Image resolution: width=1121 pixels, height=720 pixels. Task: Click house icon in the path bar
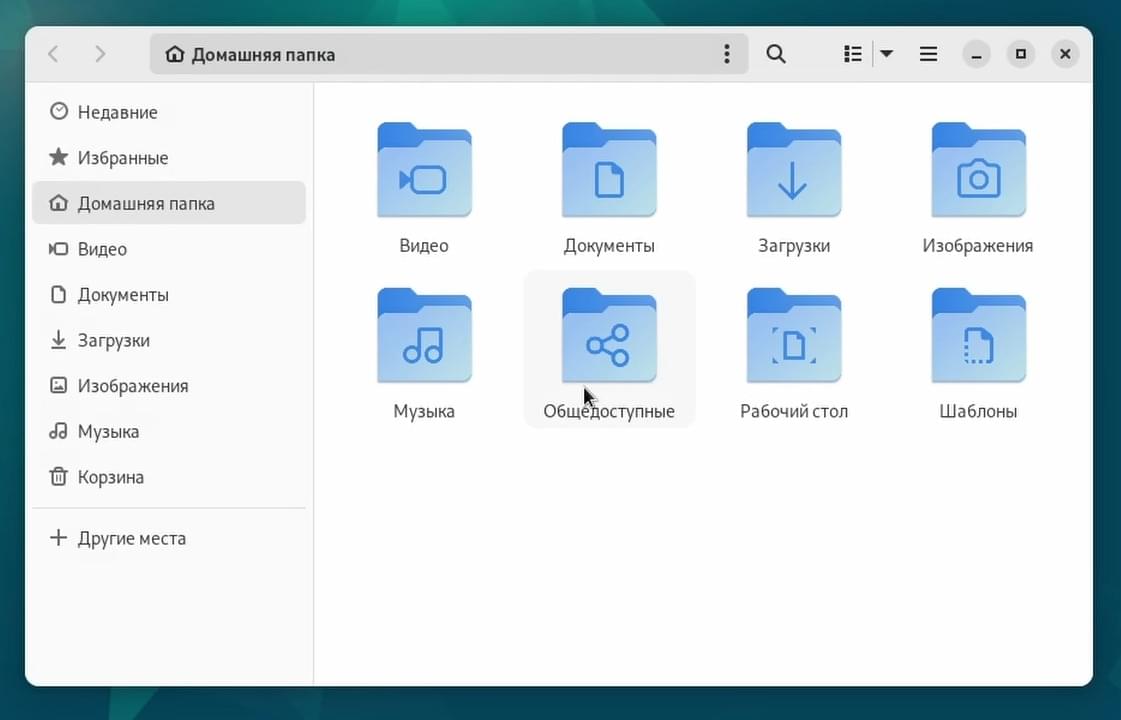[x=174, y=54]
